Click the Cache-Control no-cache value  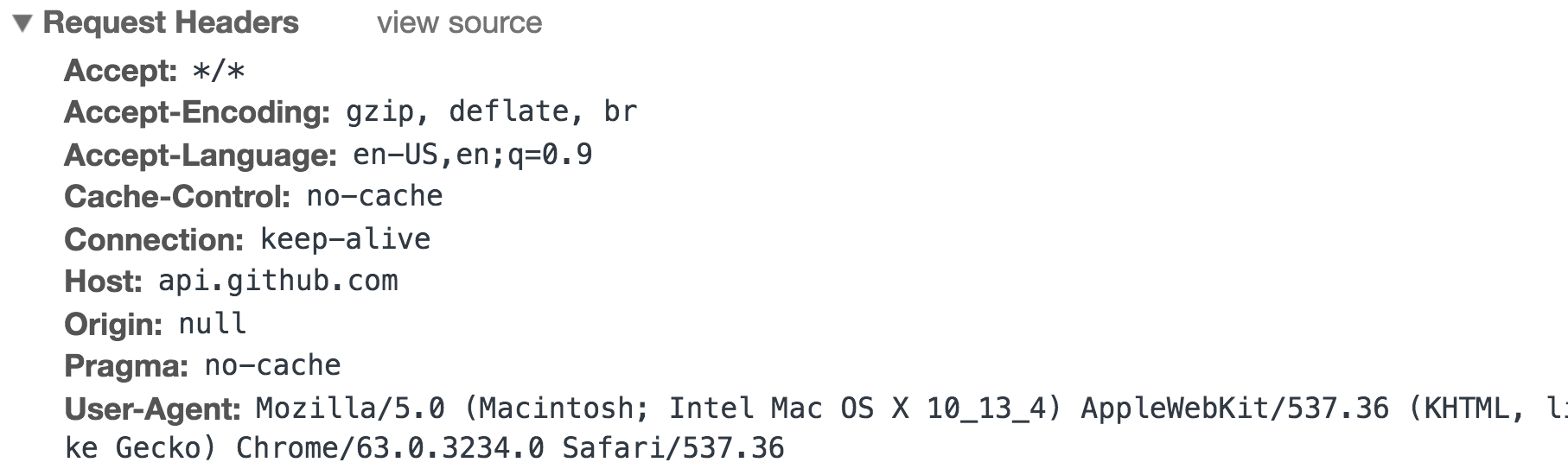[x=374, y=196]
